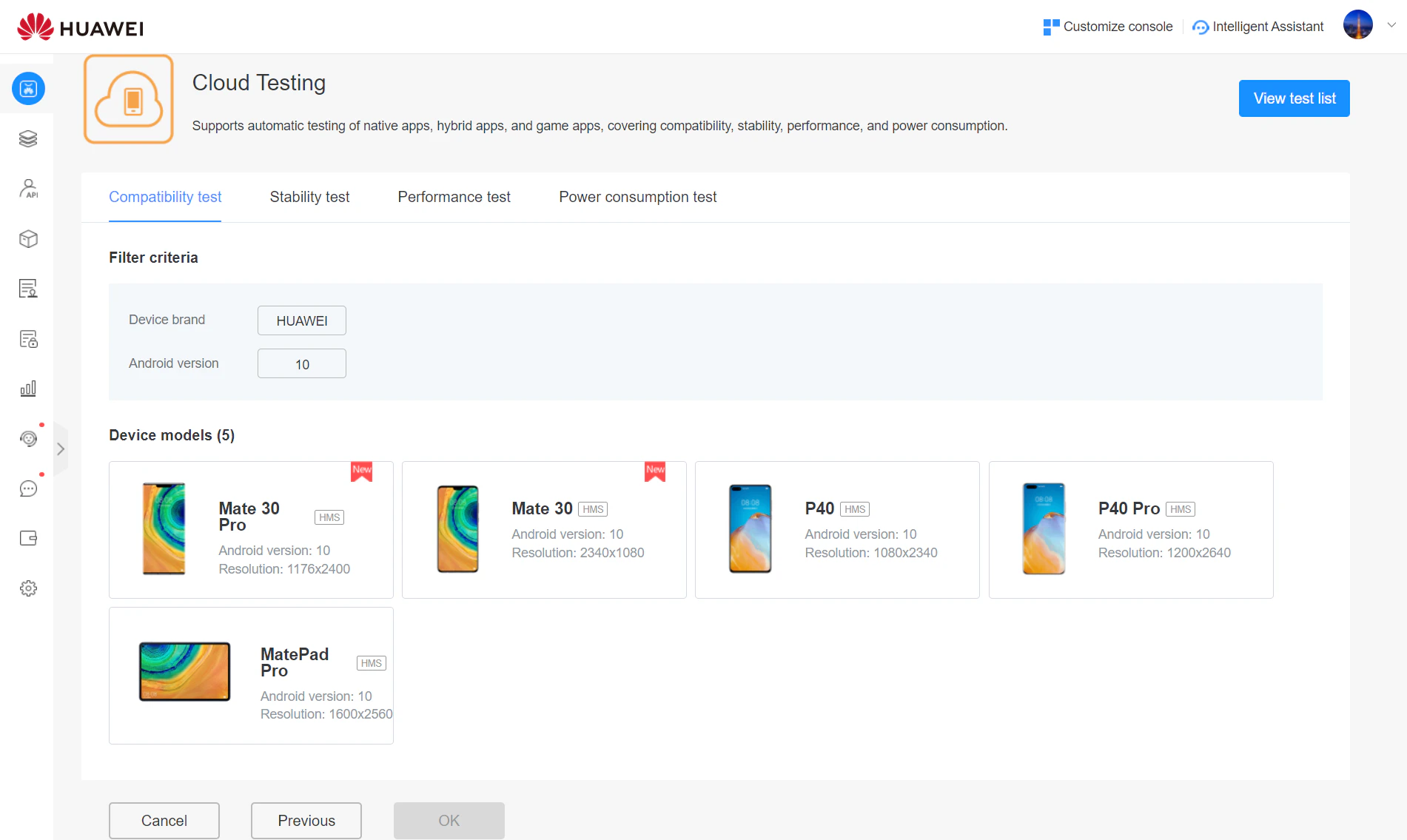Click the Cloud Testing orange cloud icon
1407x840 pixels.
pyautogui.click(x=129, y=98)
